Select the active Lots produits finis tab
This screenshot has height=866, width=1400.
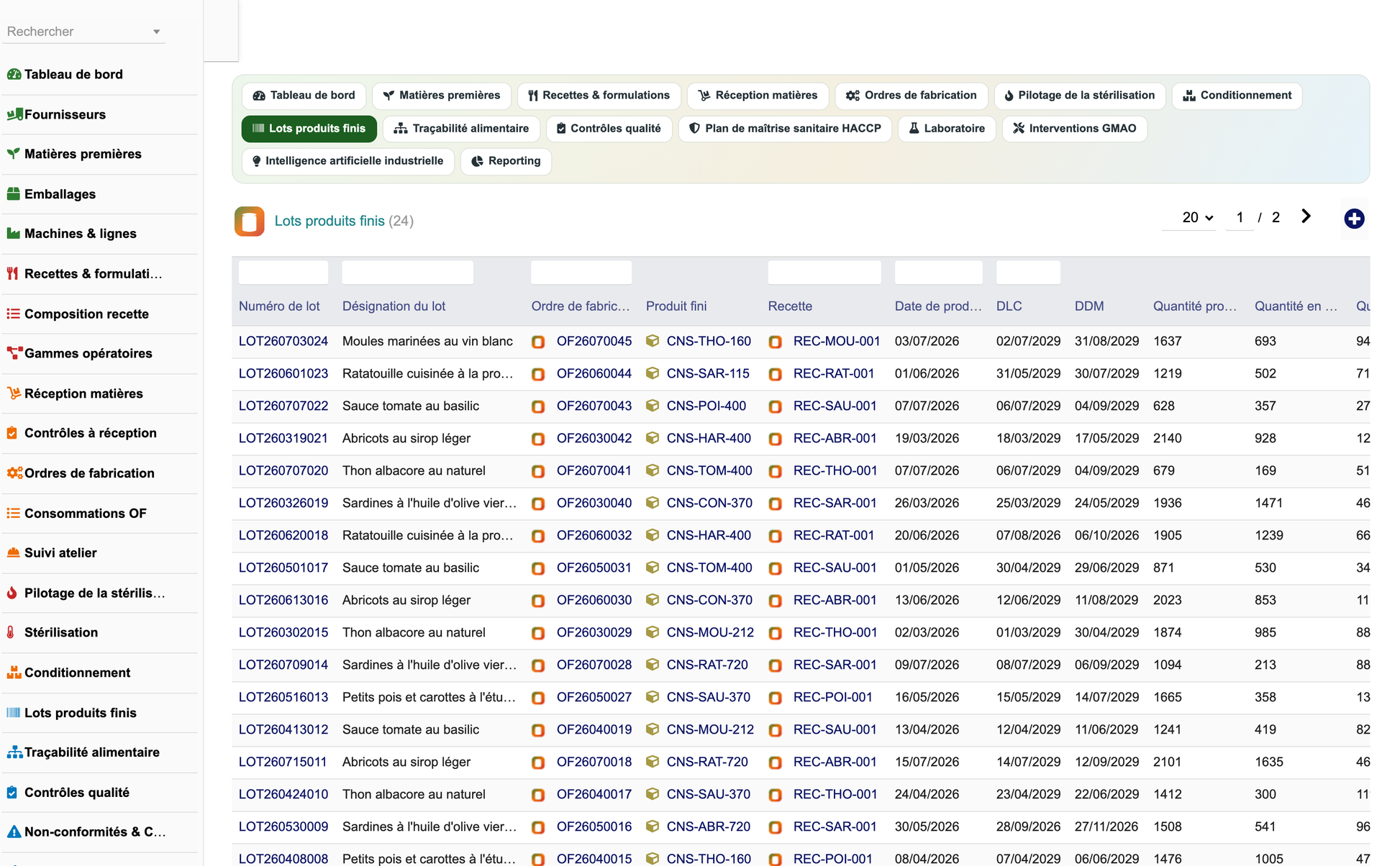pyautogui.click(x=309, y=129)
